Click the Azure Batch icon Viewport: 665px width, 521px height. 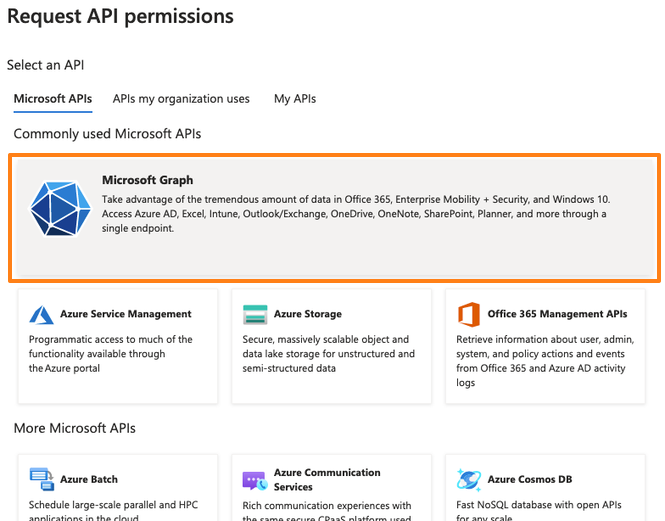pos(42,479)
